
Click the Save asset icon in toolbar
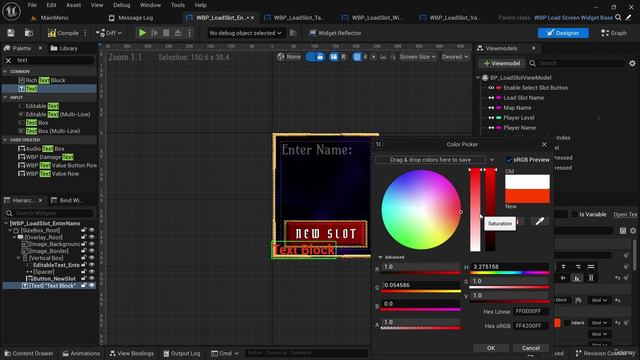pyautogui.click(x=11, y=33)
